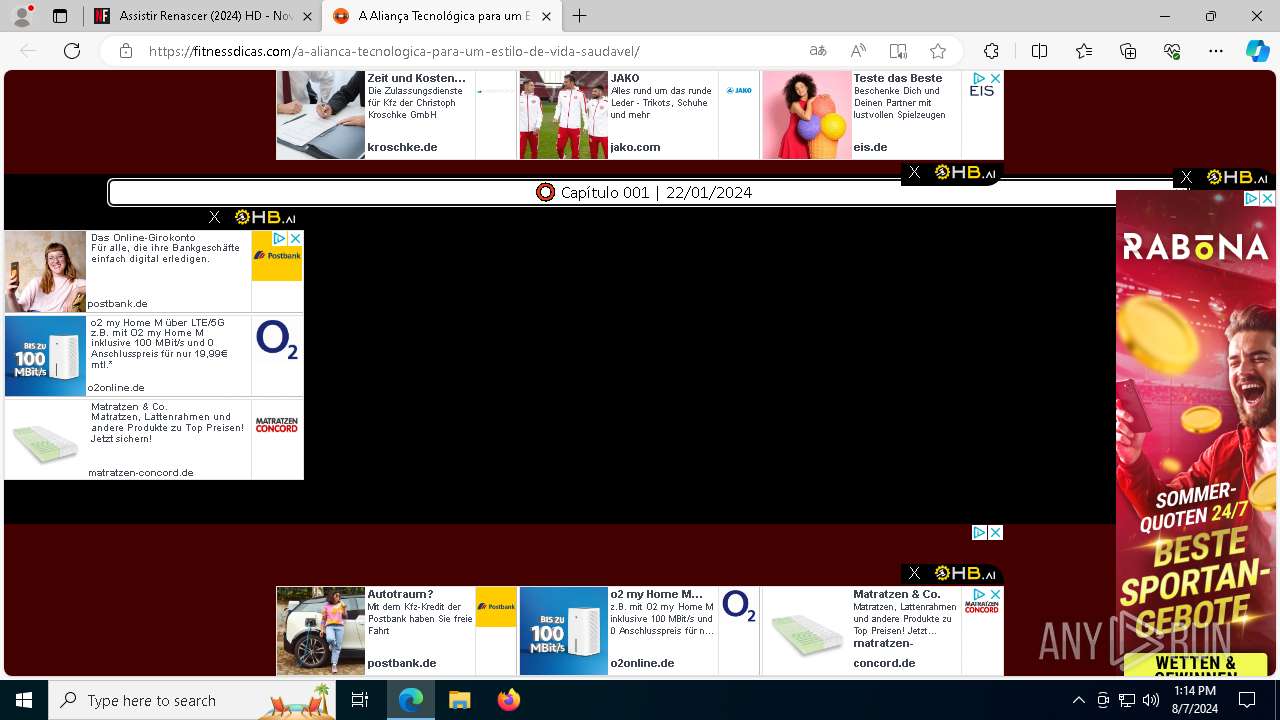Click Matratzen & Co. sidebar ad
Image resolution: width=1280 pixels, height=720 pixels.
tap(154, 440)
